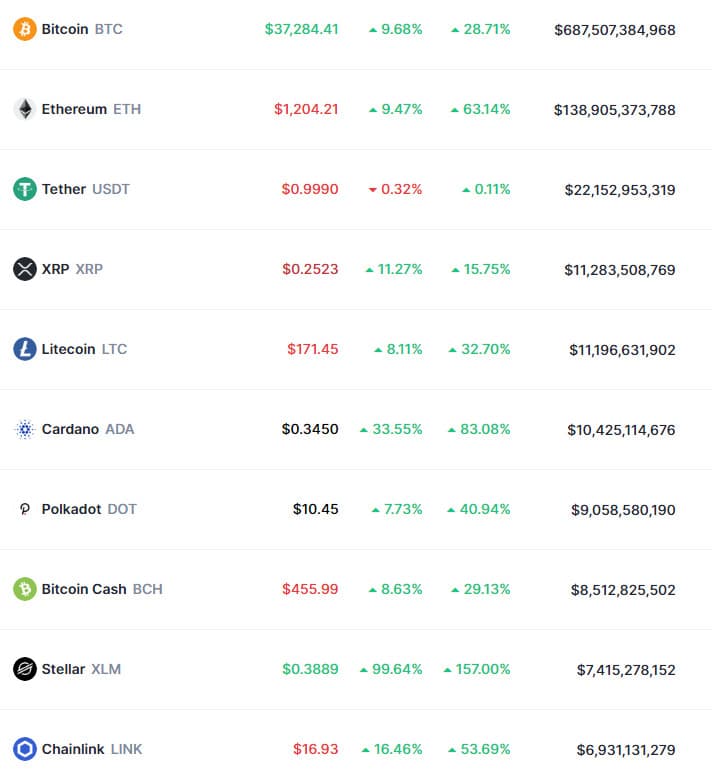Open the Bitcoin Cash BCH name link
The height and width of the screenshot is (773, 712).
(x=102, y=589)
